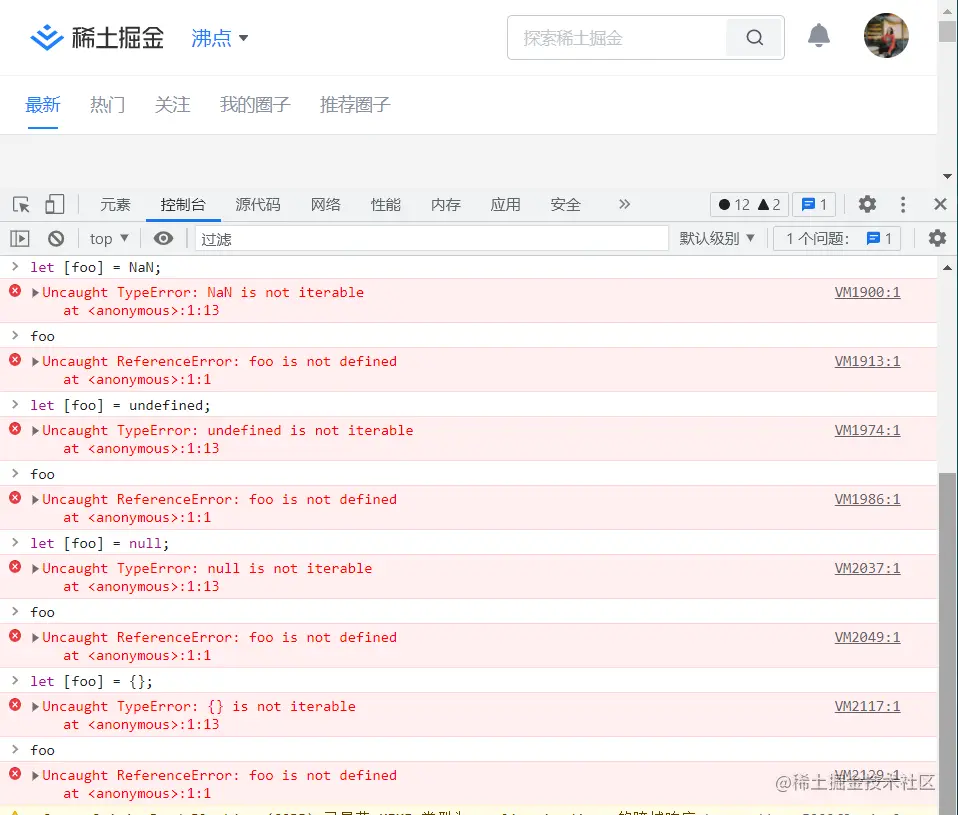This screenshot has width=958, height=815.
Task: Toggle device toolbar emulation icon
Action: tap(54, 204)
